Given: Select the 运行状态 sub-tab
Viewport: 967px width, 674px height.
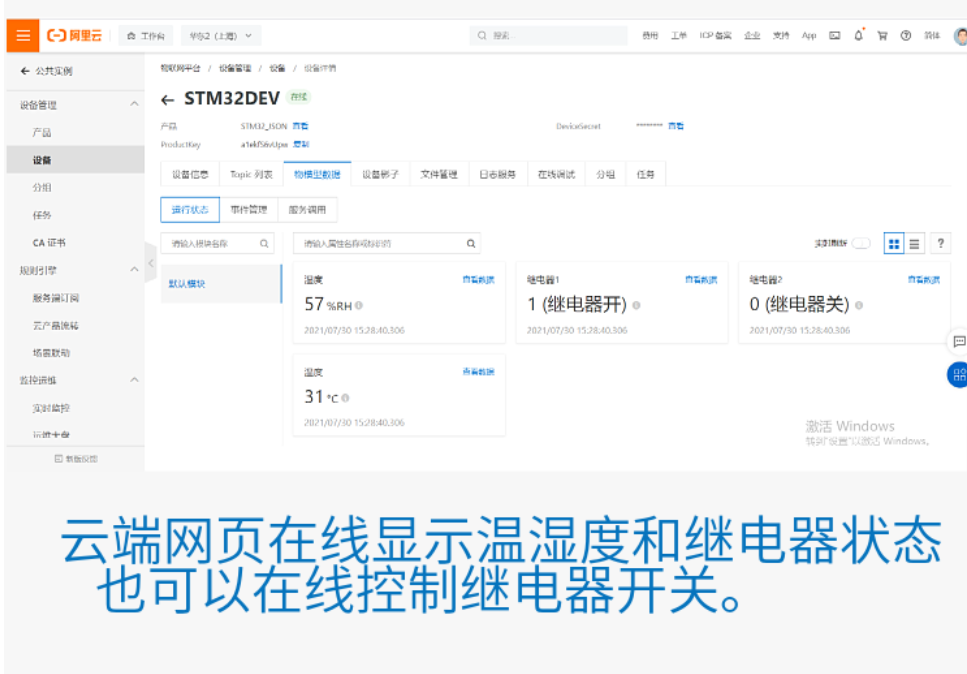Looking at the screenshot, I should pyautogui.click(x=190, y=210).
